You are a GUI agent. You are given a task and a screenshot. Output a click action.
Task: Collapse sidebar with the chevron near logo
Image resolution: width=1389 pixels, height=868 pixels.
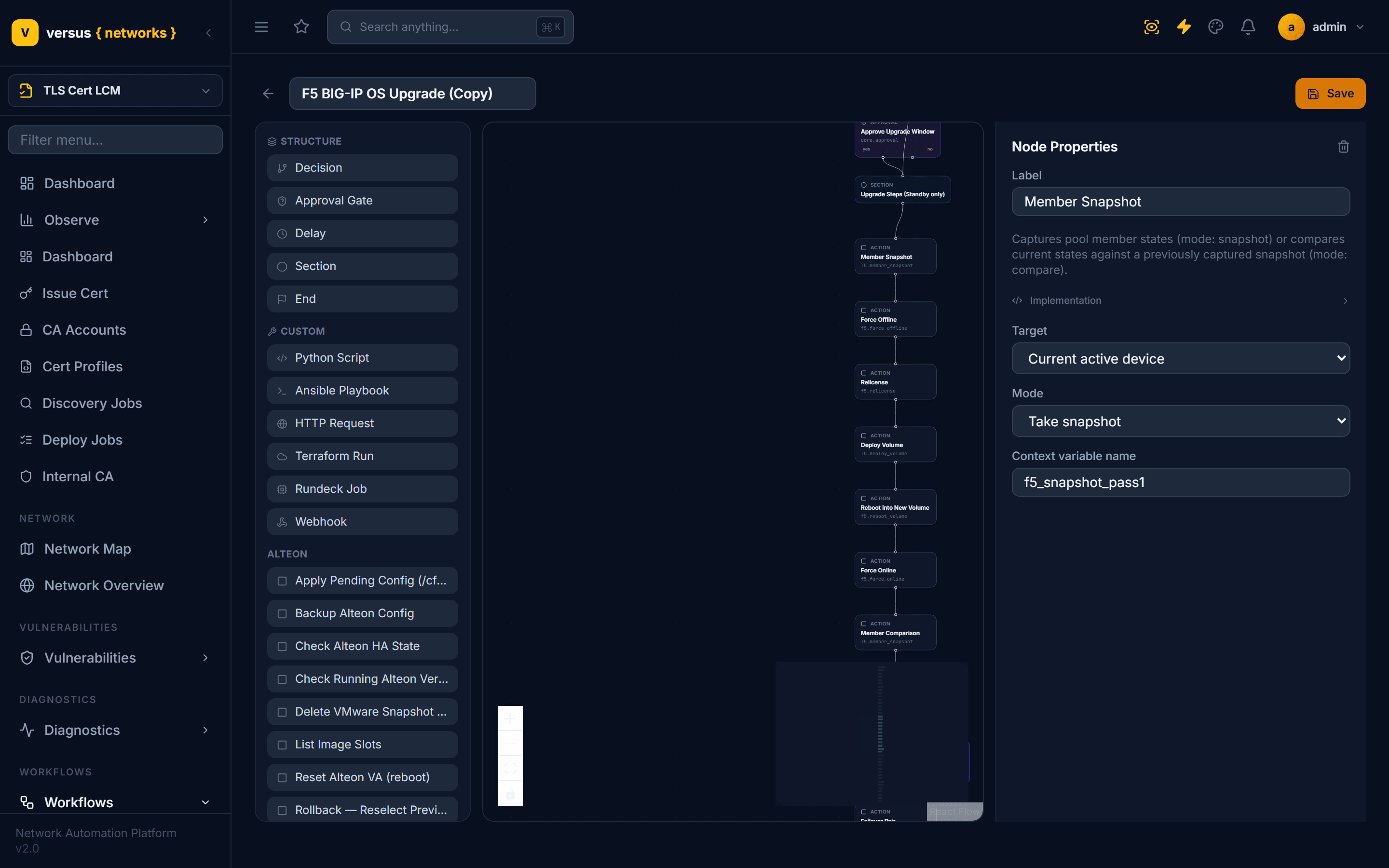pyautogui.click(x=208, y=33)
